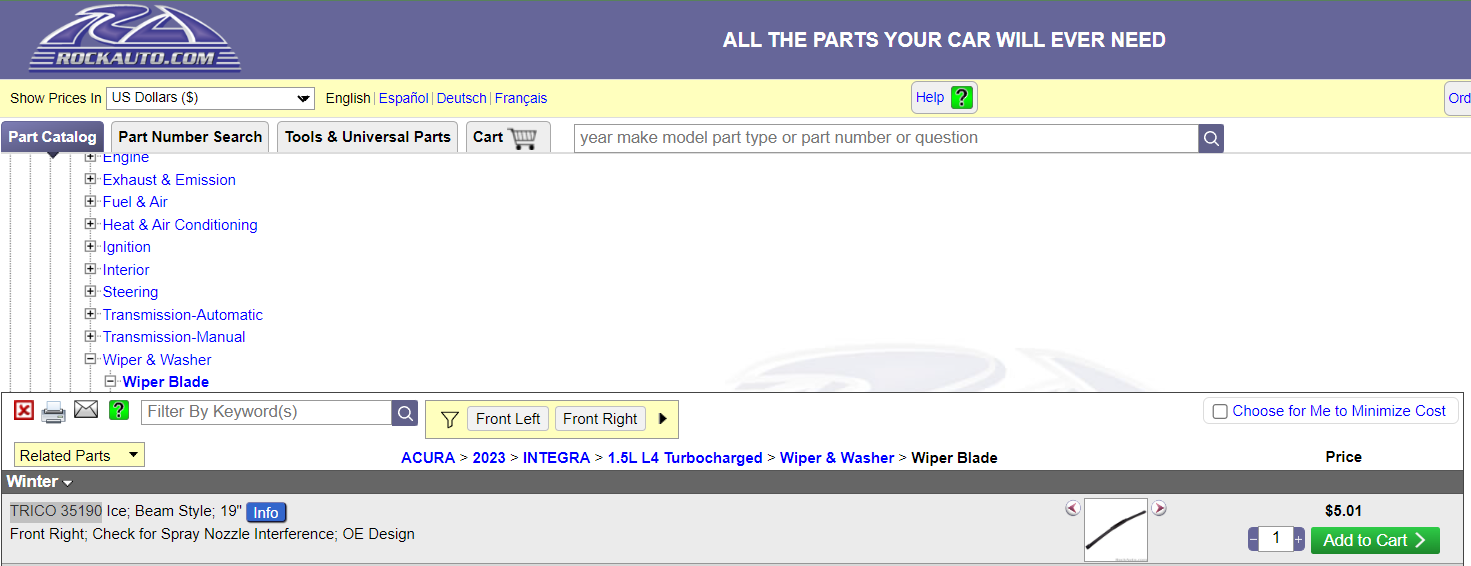Click the English language option

[348, 98]
